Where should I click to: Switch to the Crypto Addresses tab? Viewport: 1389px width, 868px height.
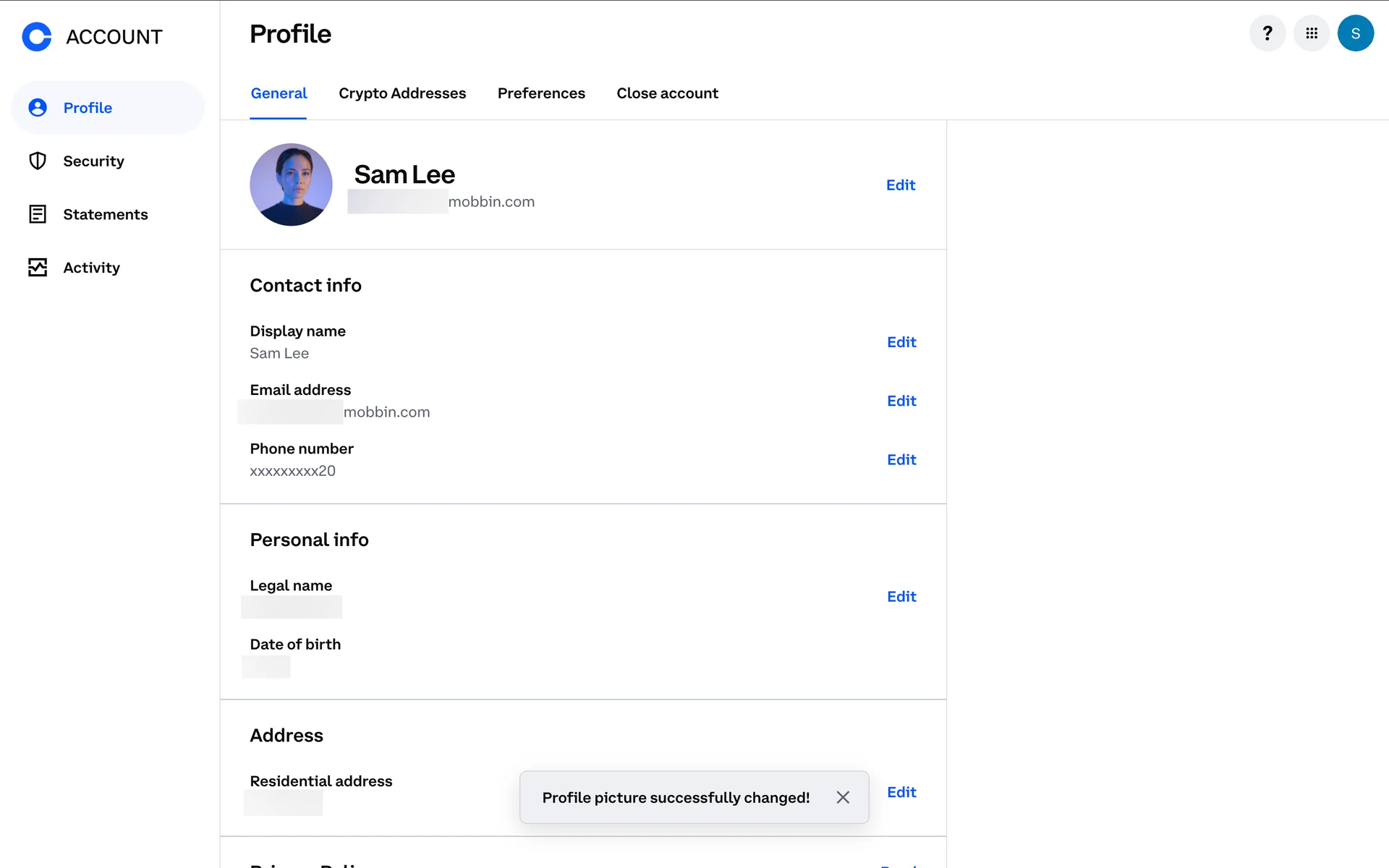coord(402,93)
